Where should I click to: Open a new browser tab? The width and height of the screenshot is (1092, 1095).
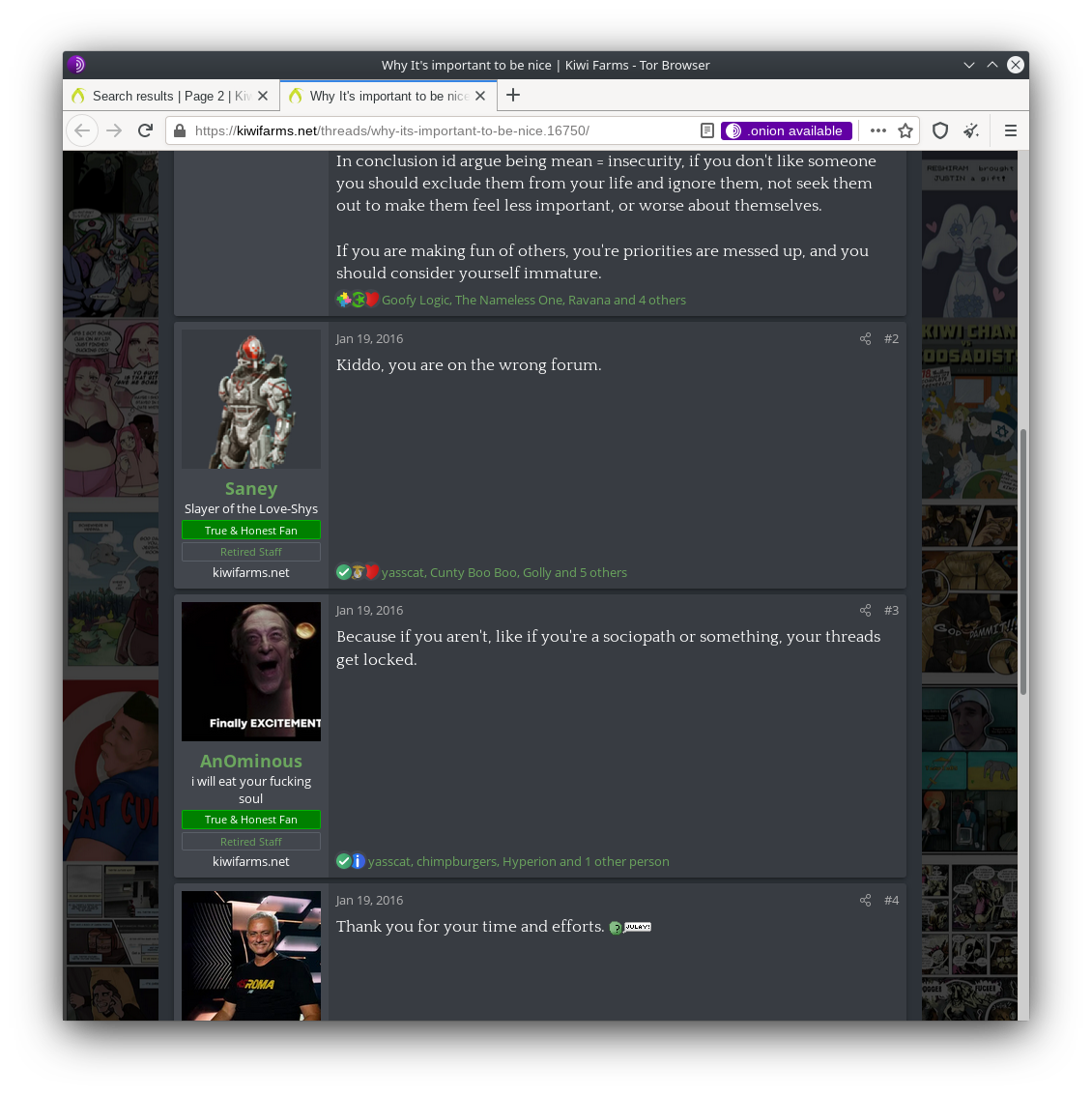tap(513, 95)
